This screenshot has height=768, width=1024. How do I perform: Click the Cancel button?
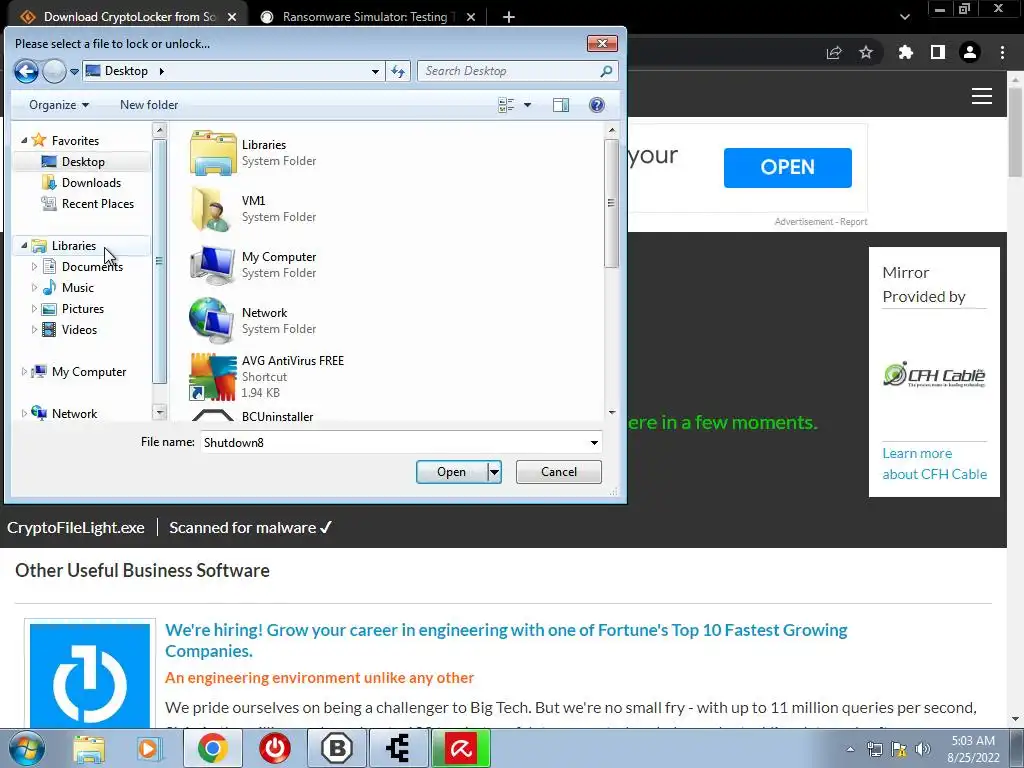pos(559,472)
